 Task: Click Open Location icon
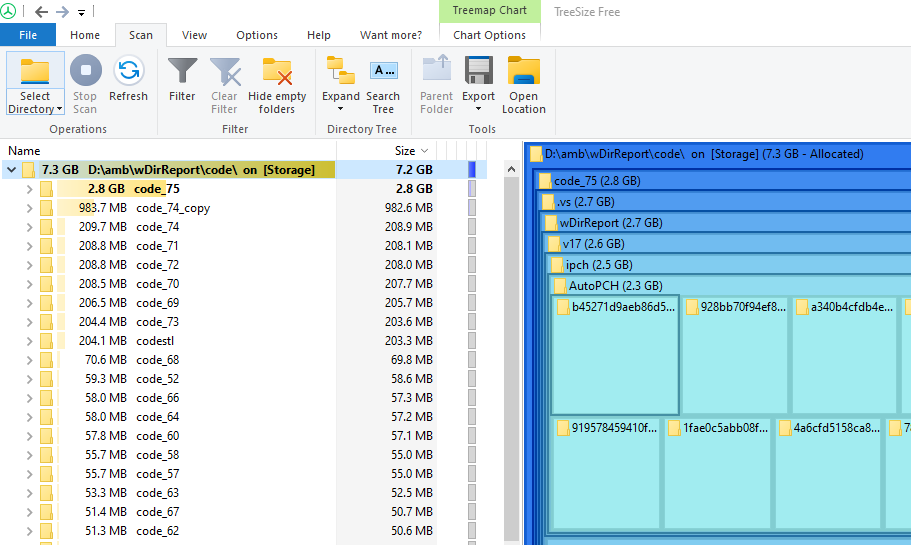tap(523, 71)
